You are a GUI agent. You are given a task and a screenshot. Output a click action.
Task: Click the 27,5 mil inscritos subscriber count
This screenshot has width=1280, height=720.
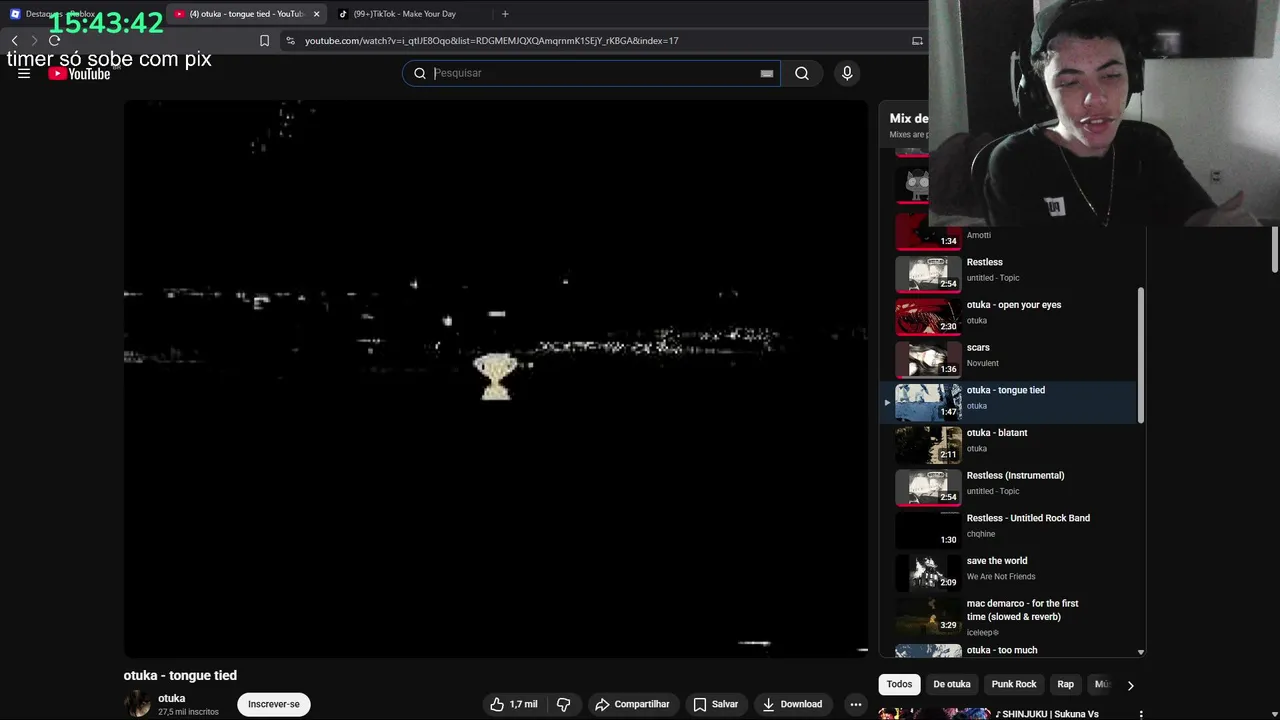188,712
